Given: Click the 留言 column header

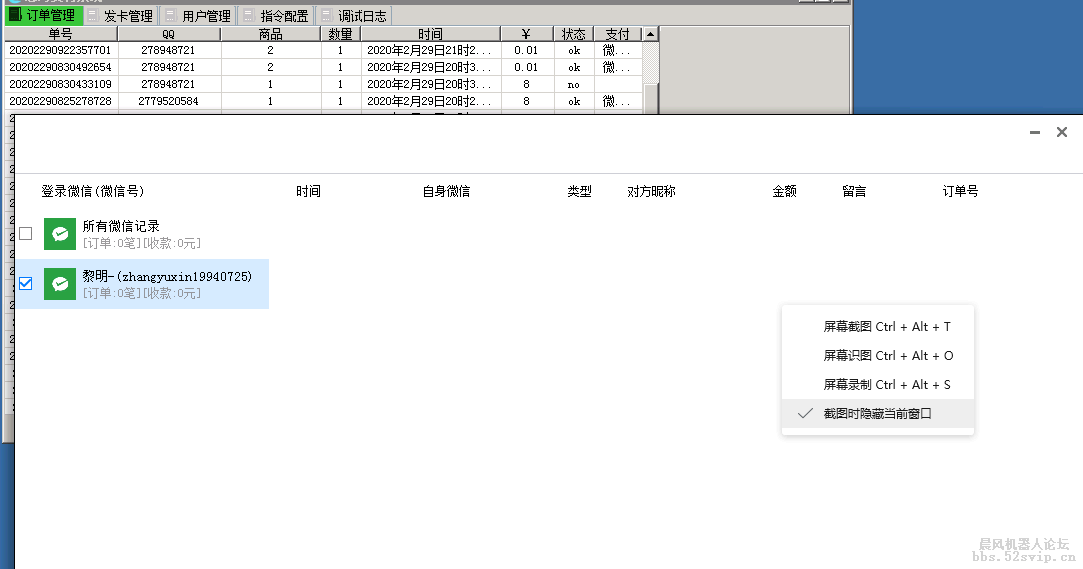Looking at the screenshot, I should click(854, 191).
